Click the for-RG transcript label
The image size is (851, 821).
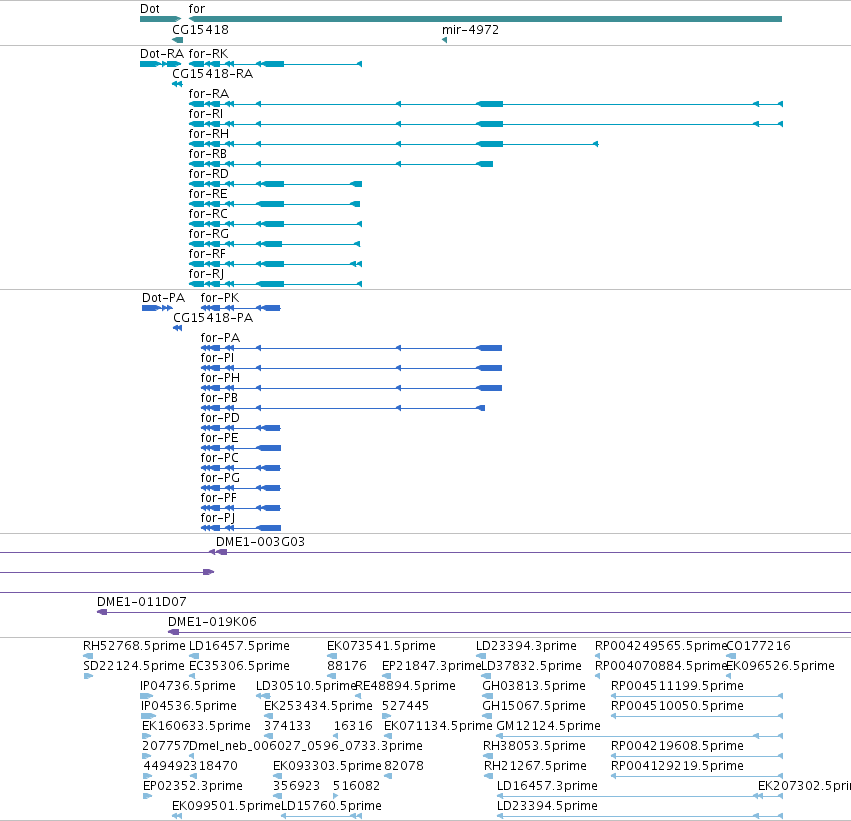209,234
